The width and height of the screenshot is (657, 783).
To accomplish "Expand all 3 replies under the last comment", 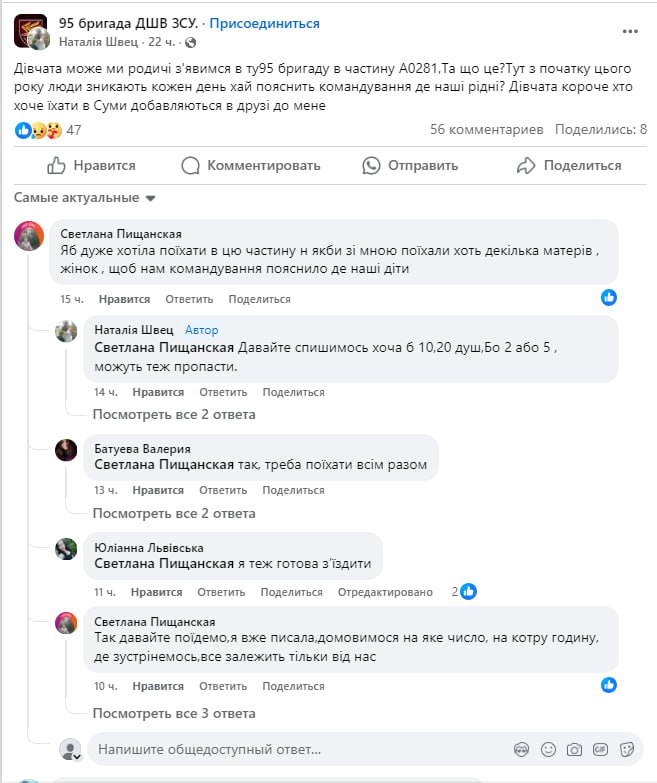I will tap(174, 713).
